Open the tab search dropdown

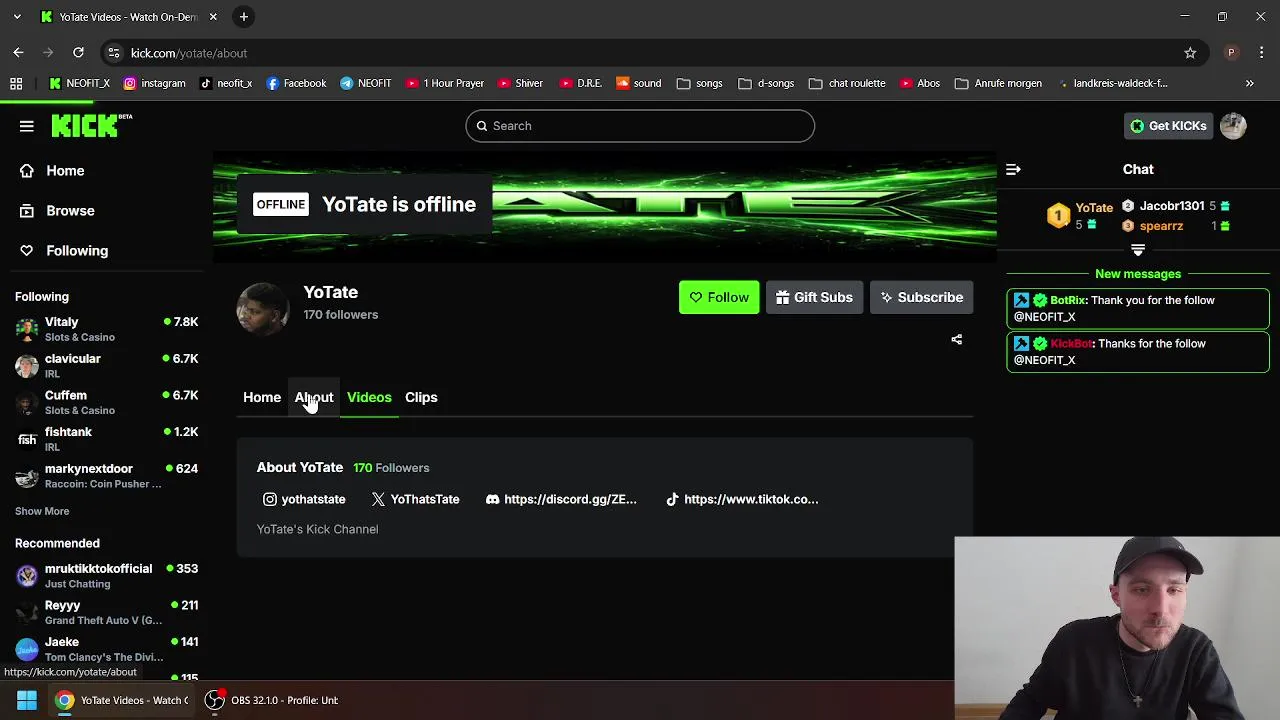(17, 17)
